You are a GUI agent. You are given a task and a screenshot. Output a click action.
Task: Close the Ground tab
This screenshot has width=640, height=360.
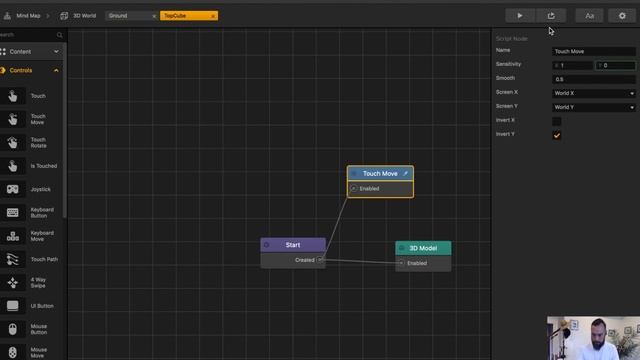point(154,16)
